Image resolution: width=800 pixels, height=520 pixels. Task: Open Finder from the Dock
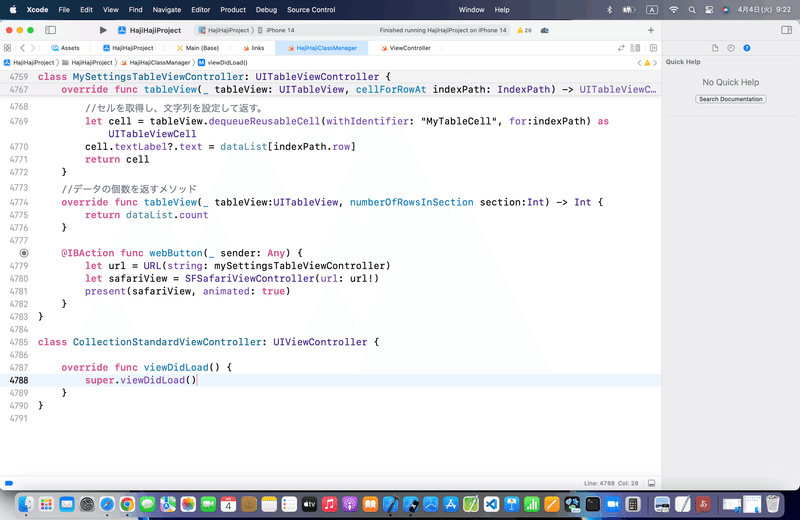(x=26, y=505)
